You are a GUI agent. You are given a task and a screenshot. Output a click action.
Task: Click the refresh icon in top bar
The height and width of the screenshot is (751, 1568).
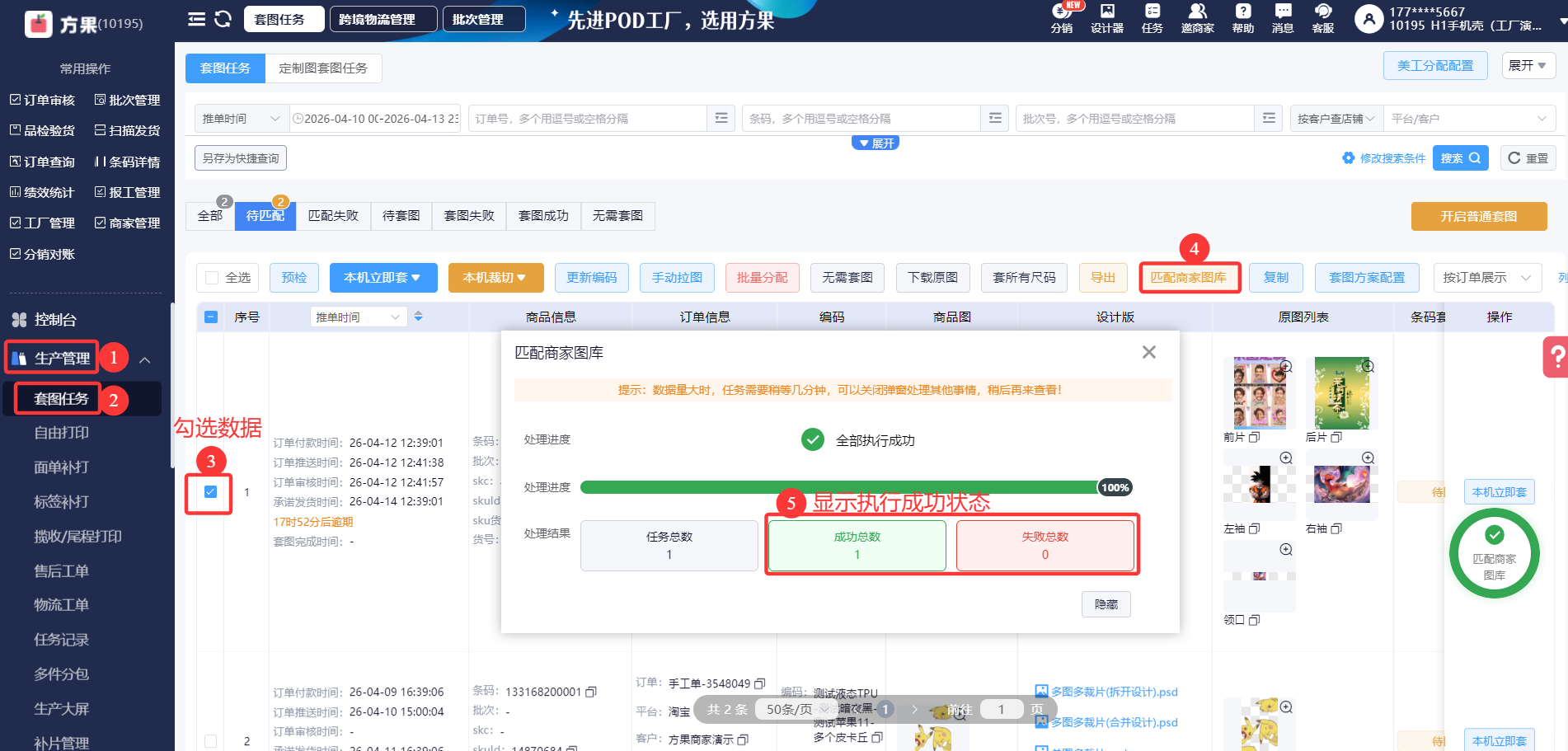pyautogui.click(x=223, y=19)
